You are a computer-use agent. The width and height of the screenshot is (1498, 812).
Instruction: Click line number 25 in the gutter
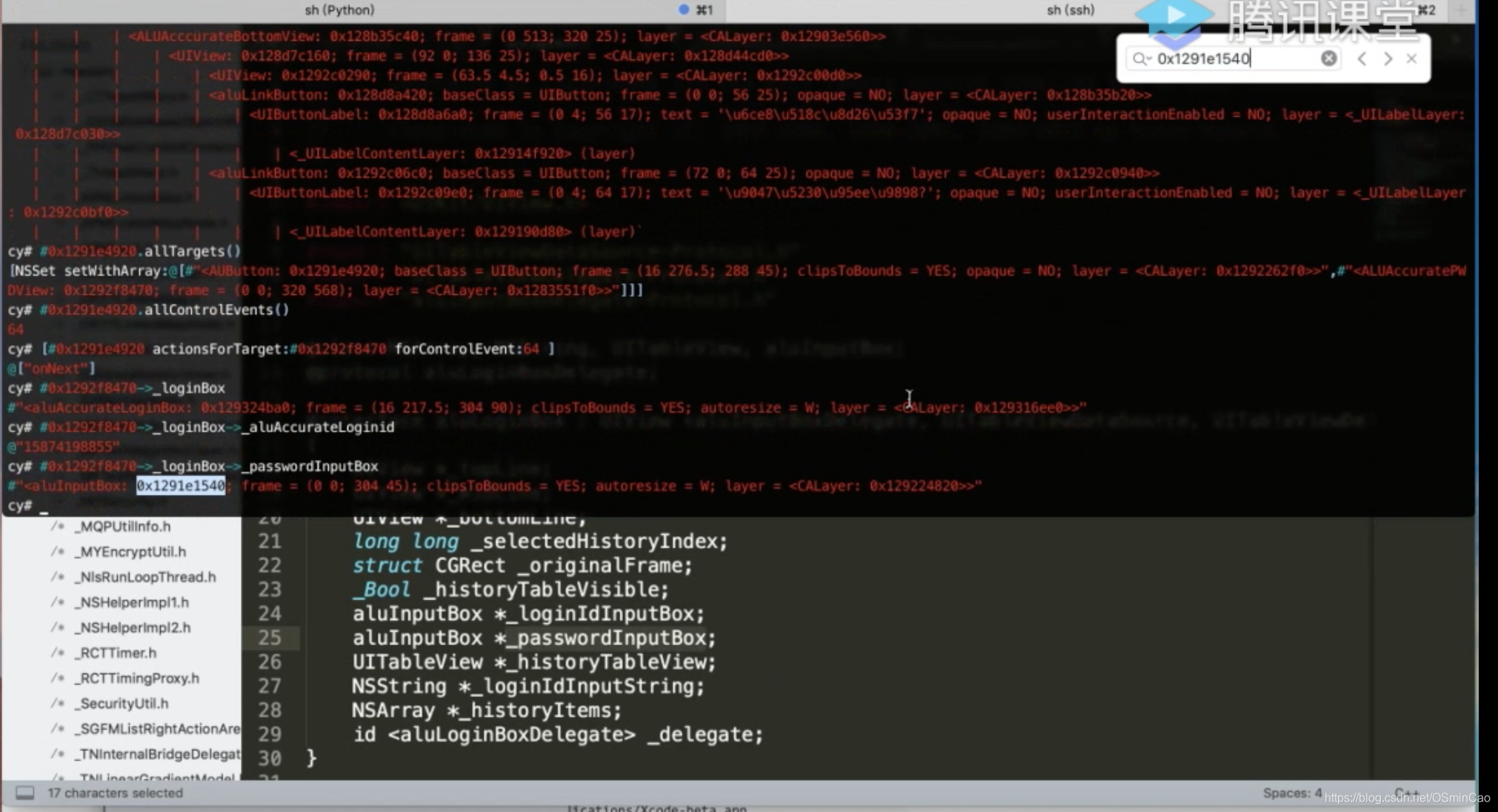(x=269, y=637)
